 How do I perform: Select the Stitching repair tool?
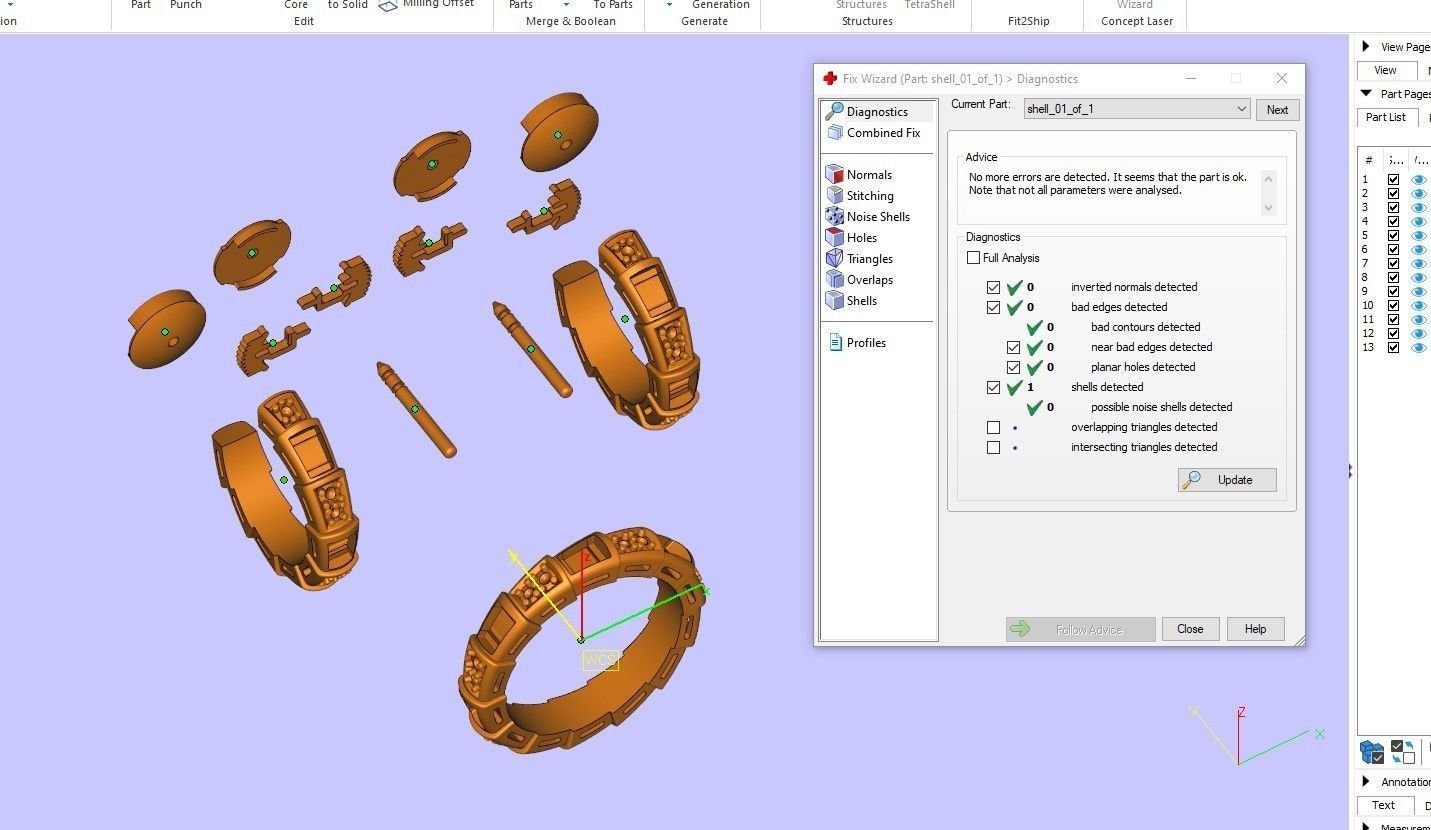point(860,195)
